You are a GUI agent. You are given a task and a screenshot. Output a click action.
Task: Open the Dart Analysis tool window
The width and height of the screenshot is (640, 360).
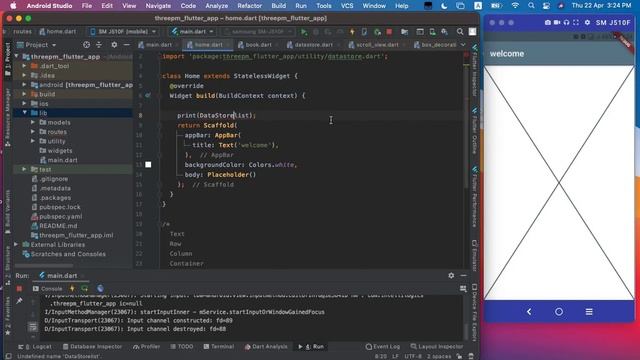pos(266,347)
